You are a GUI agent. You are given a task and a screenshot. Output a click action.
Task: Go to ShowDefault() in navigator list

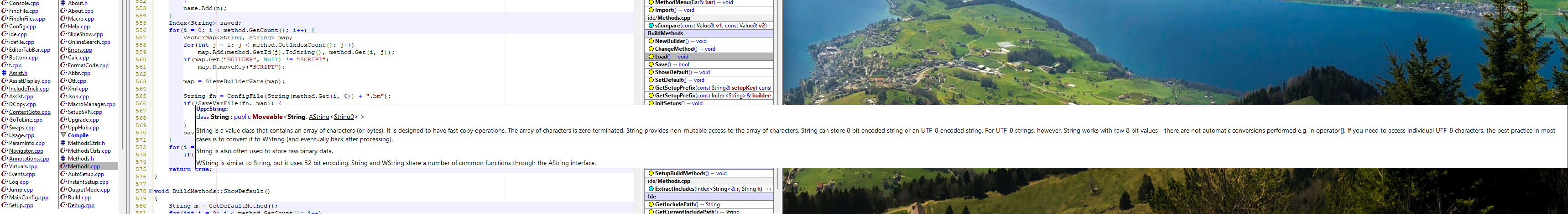[672, 72]
